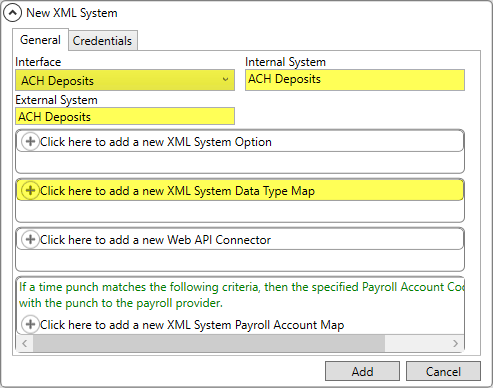Collapse the New XML System panel
The width and height of the screenshot is (493, 388).
12,13
